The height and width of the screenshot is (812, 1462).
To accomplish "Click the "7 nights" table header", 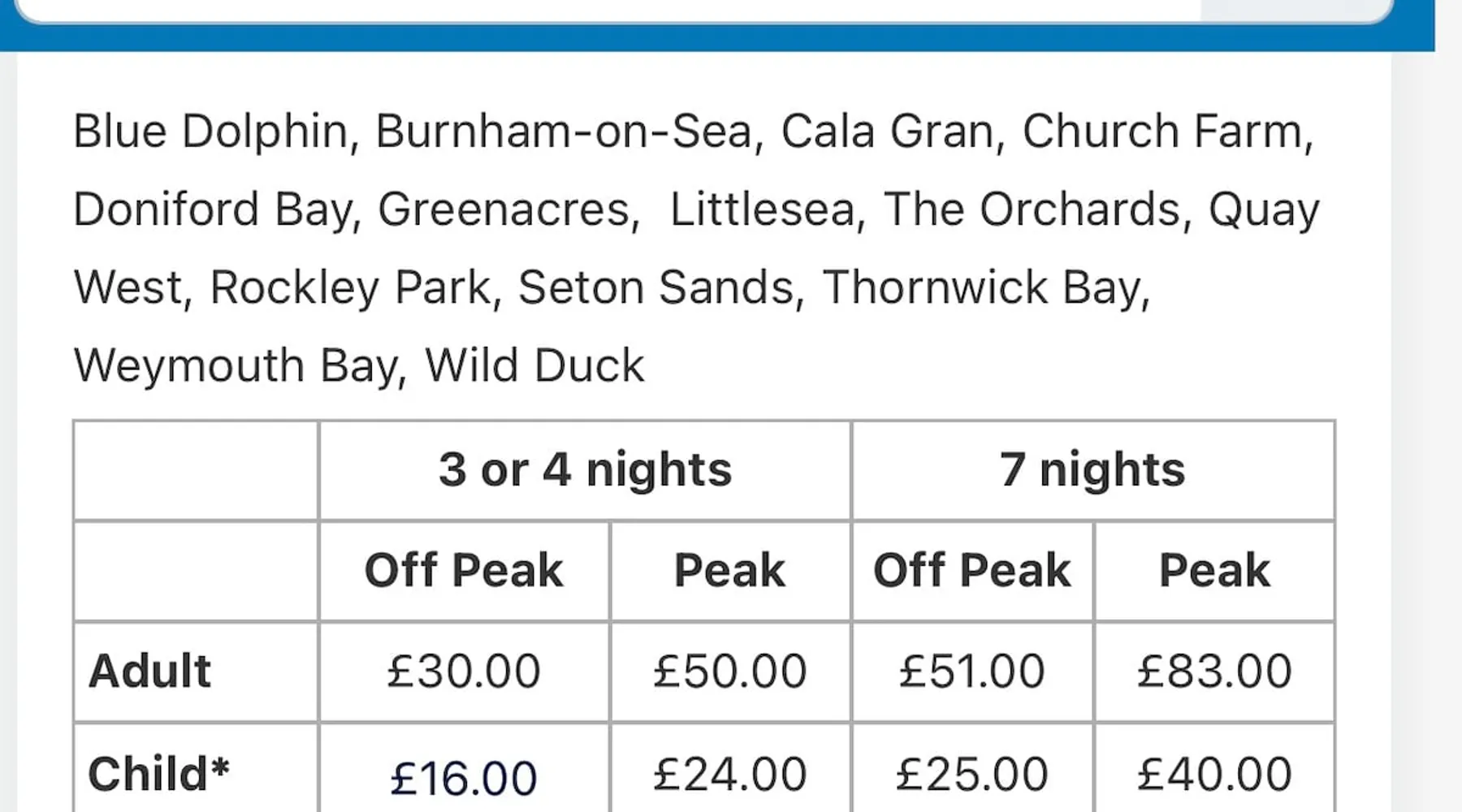I will [x=1092, y=470].
